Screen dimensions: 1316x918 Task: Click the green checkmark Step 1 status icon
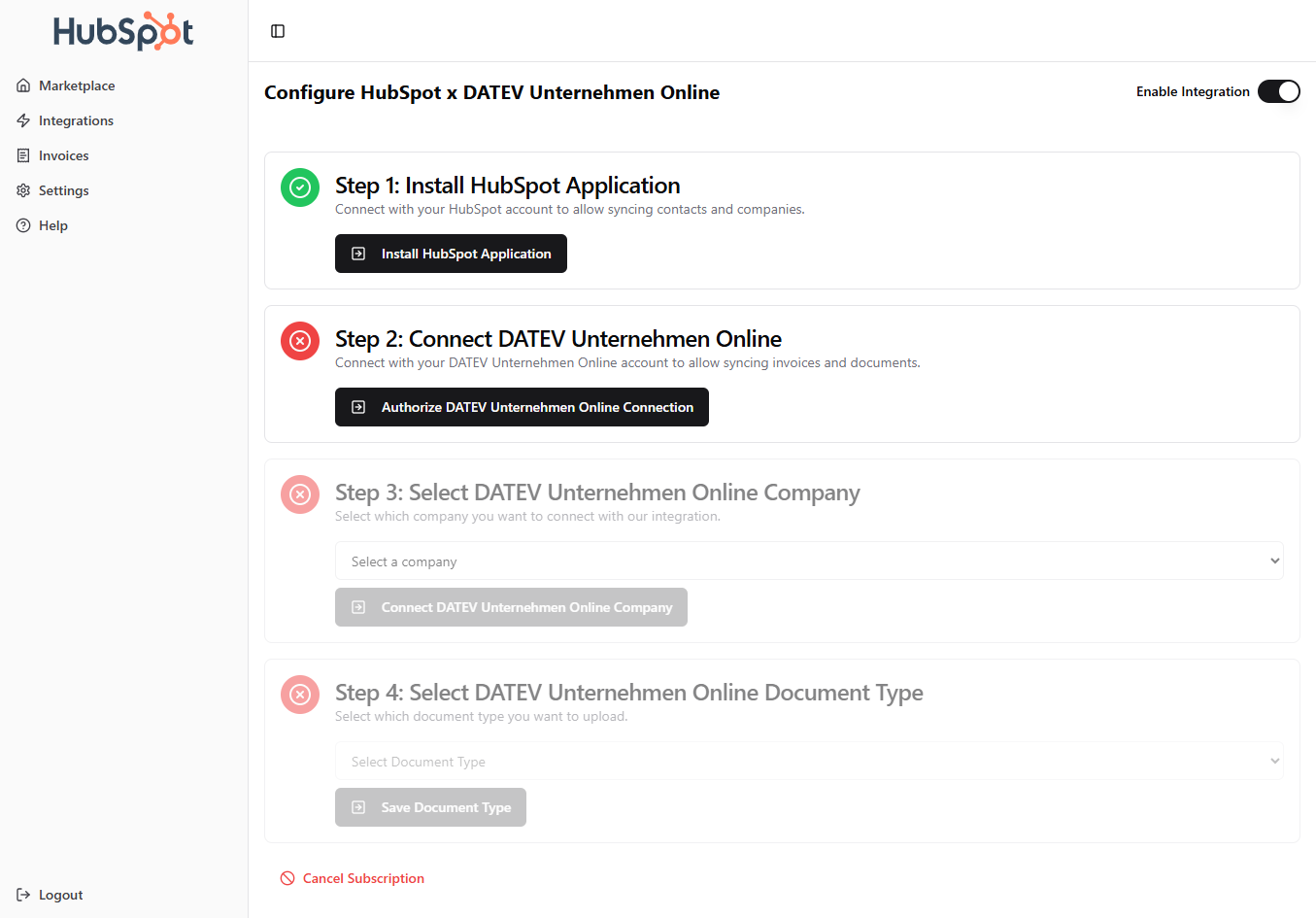pyautogui.click(x=300, y=187)
